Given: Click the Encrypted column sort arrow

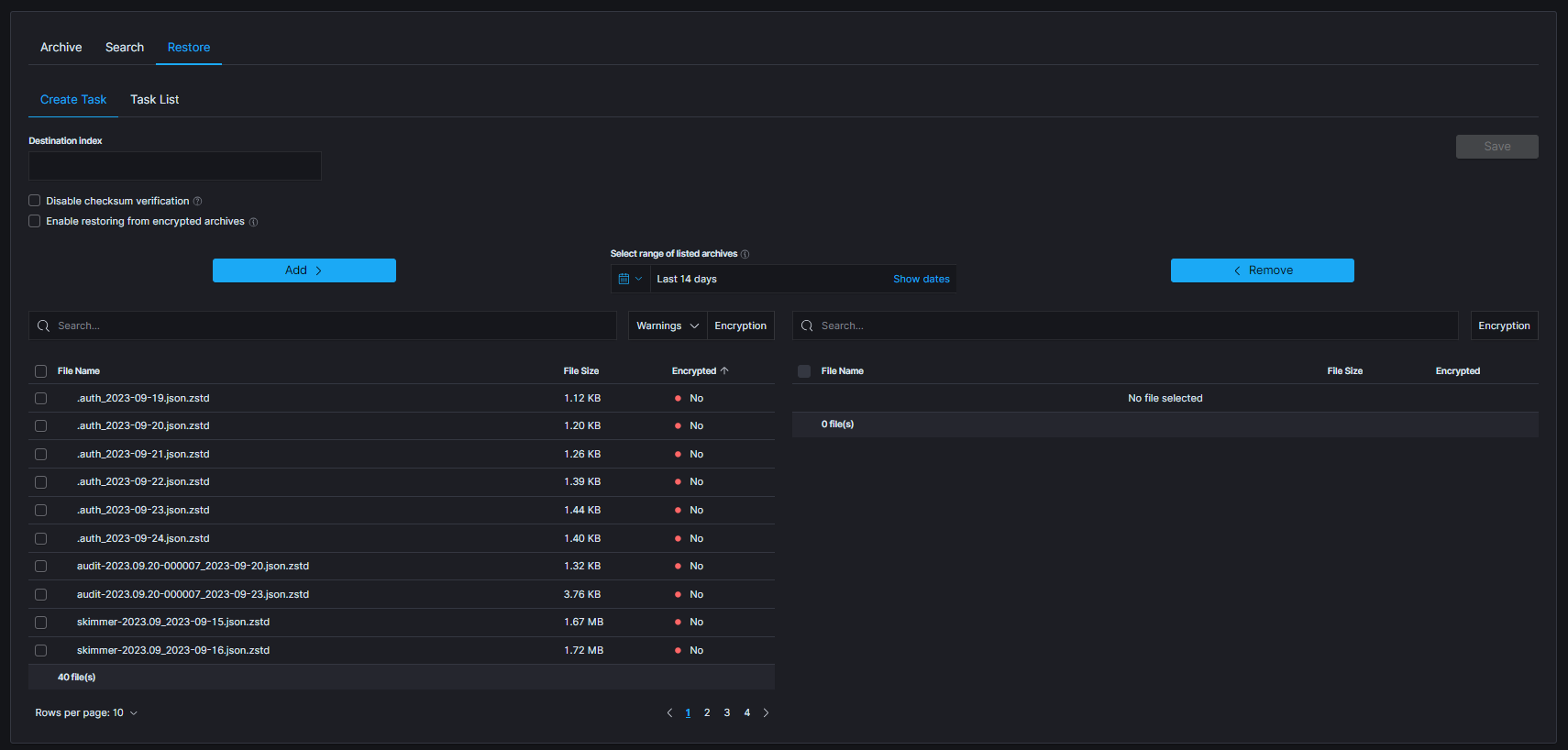Looking at the screenshot, I should [724, 370].
